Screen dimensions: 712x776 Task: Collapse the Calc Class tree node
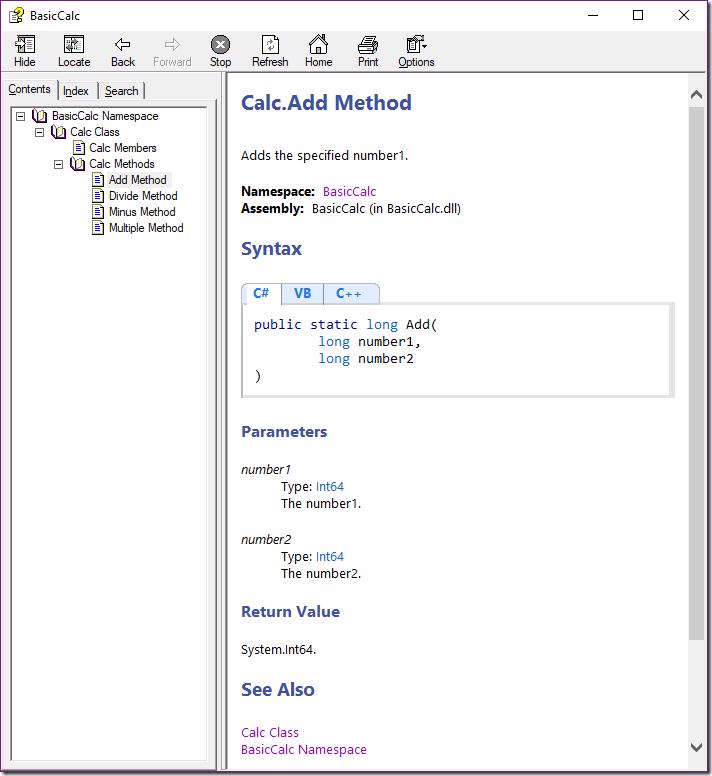(40, 132)
